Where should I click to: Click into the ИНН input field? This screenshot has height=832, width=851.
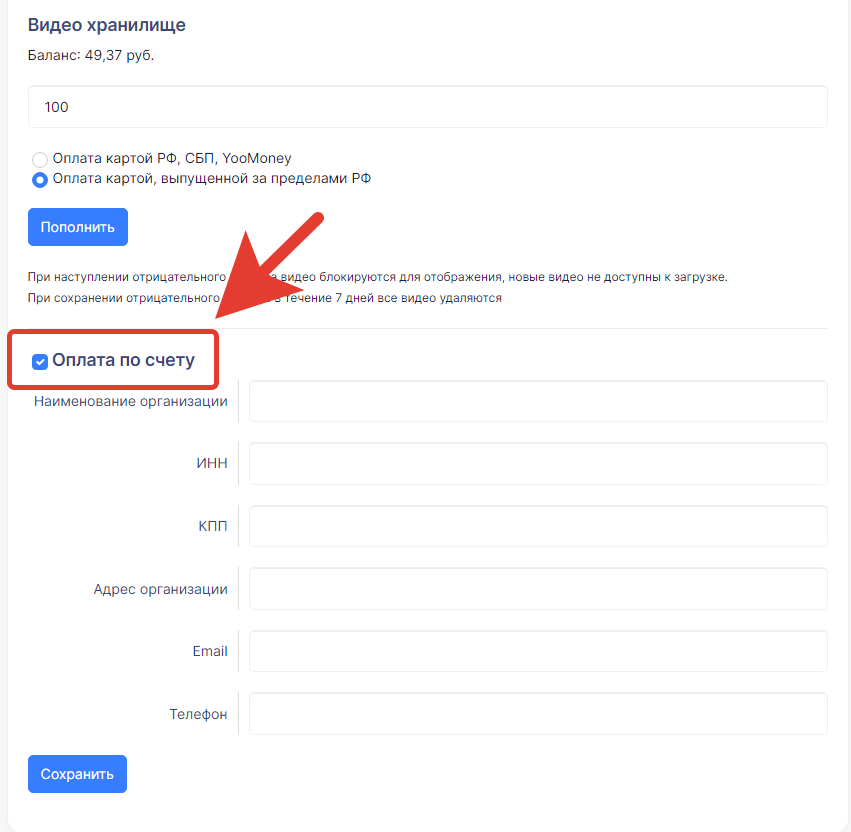tap(538, 463)
